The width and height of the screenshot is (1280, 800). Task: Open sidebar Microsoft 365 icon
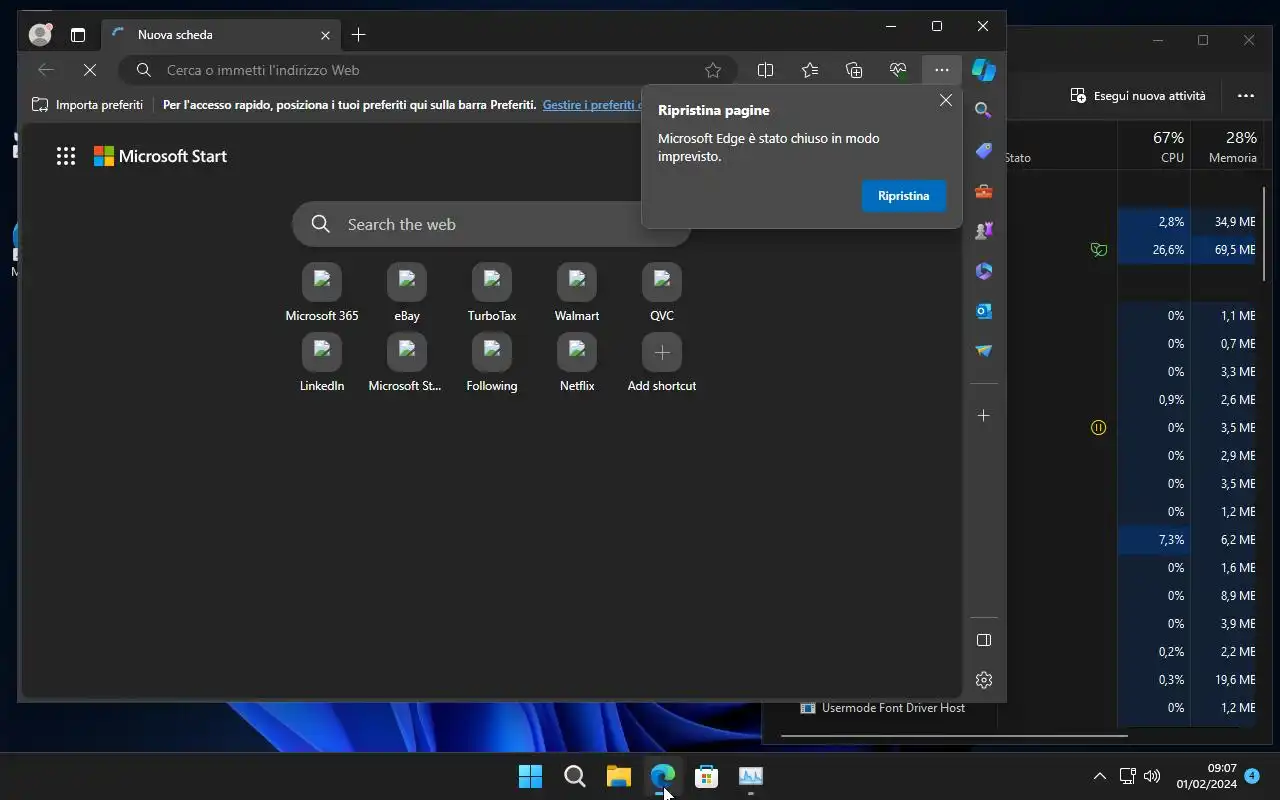[x=983, y=271]
